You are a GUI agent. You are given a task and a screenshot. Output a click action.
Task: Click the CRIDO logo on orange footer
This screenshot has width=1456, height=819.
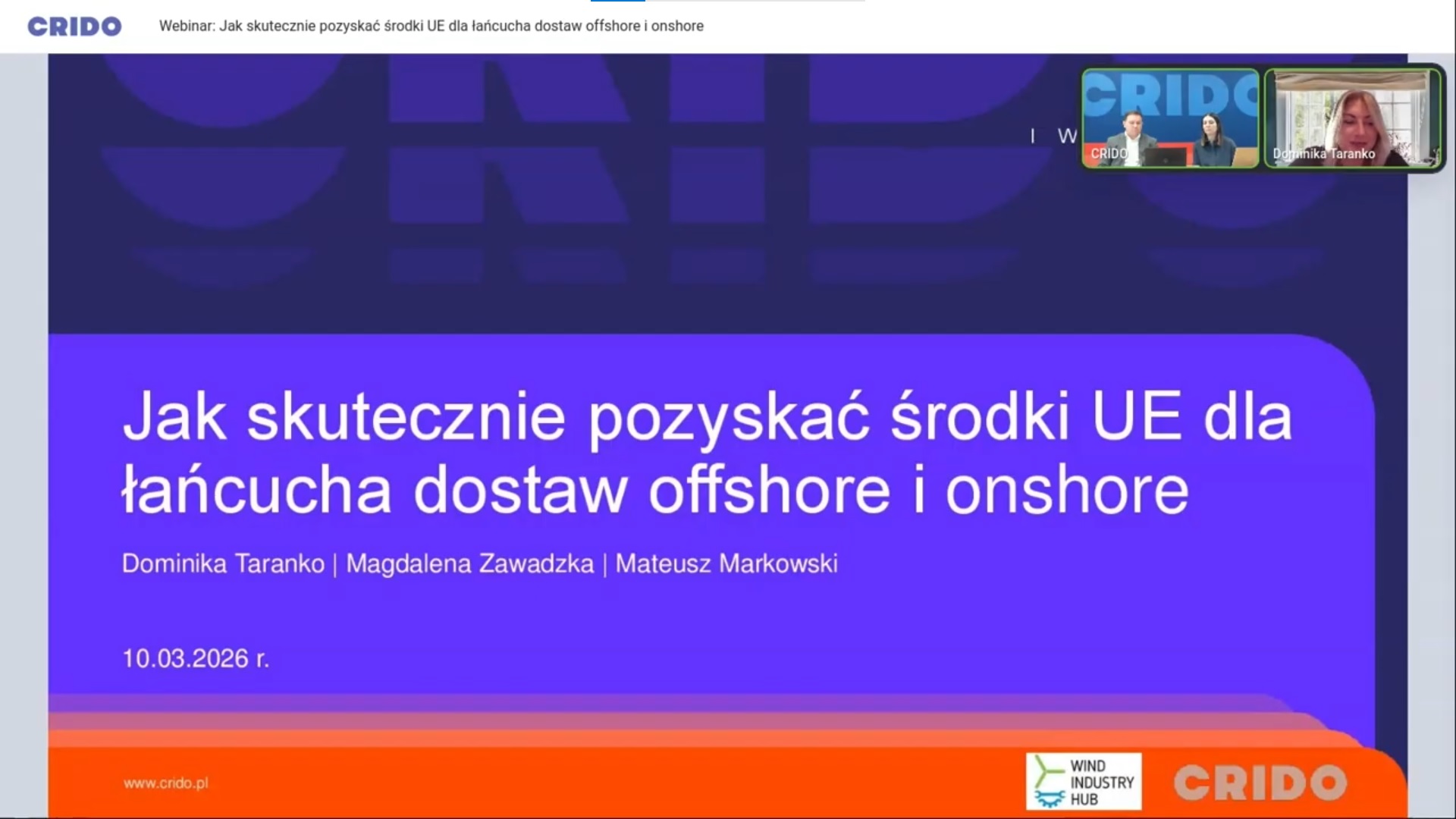point(1260,783)
